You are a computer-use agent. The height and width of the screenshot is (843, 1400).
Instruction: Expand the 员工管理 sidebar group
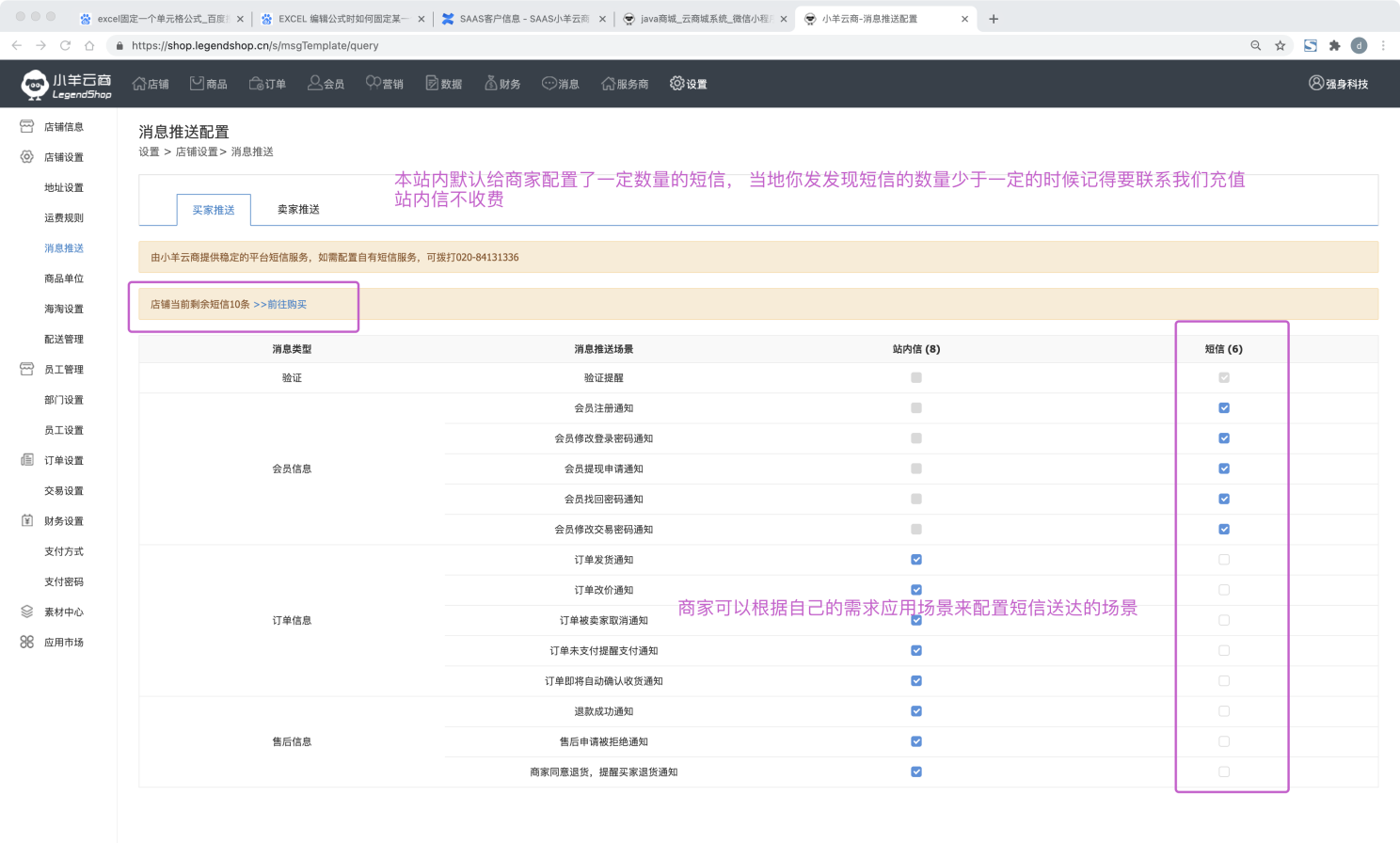[x=63, y=370]
